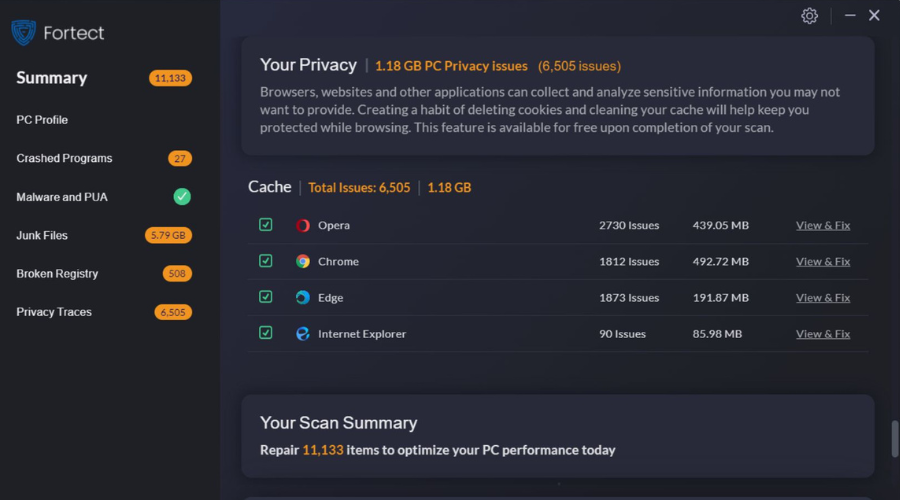Click the Chrome row label
This screenshot has height=500, width=900.
click(339, 262)
